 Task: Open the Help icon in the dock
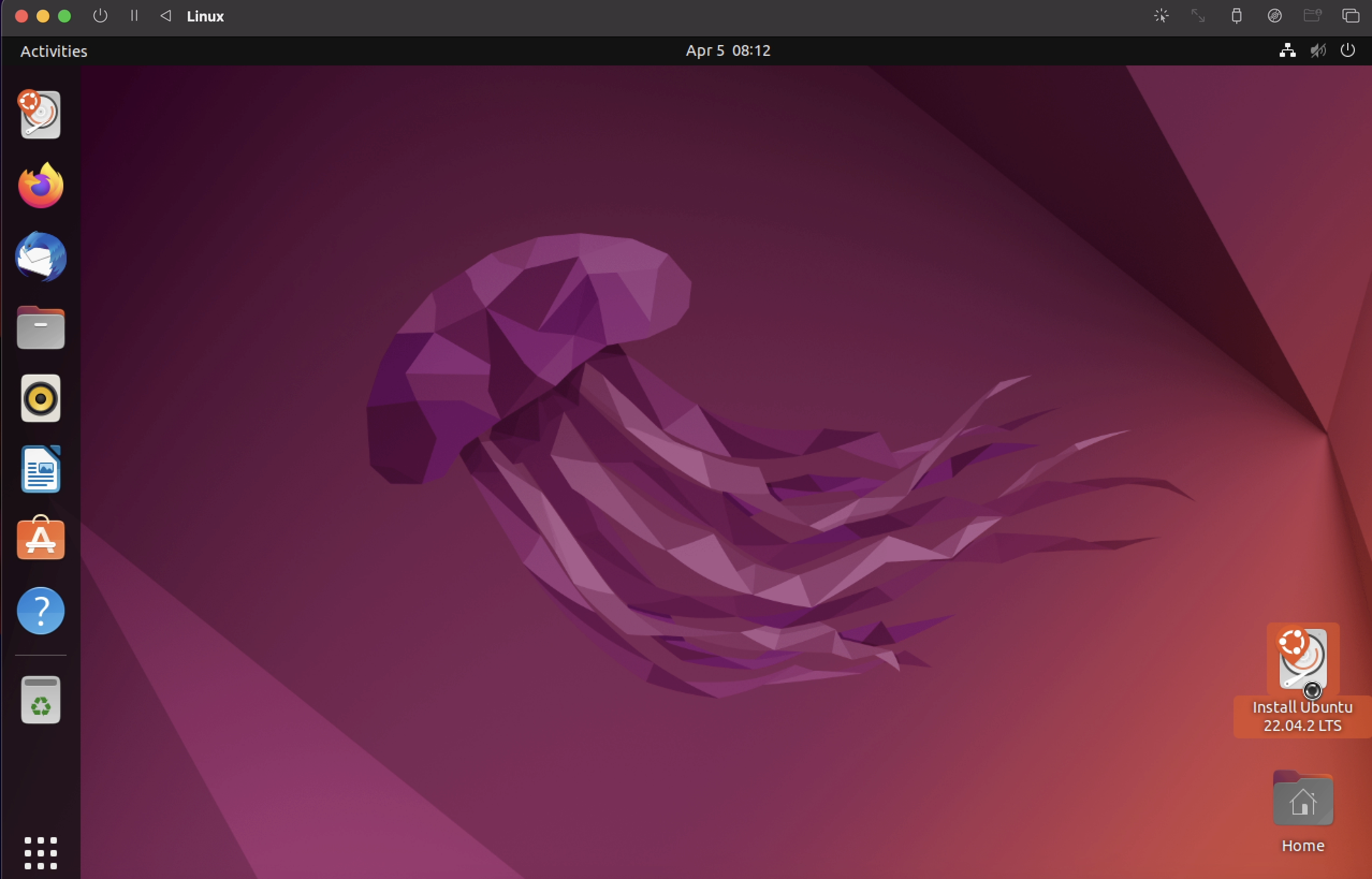pyautogui.click(x=41, y=610)
